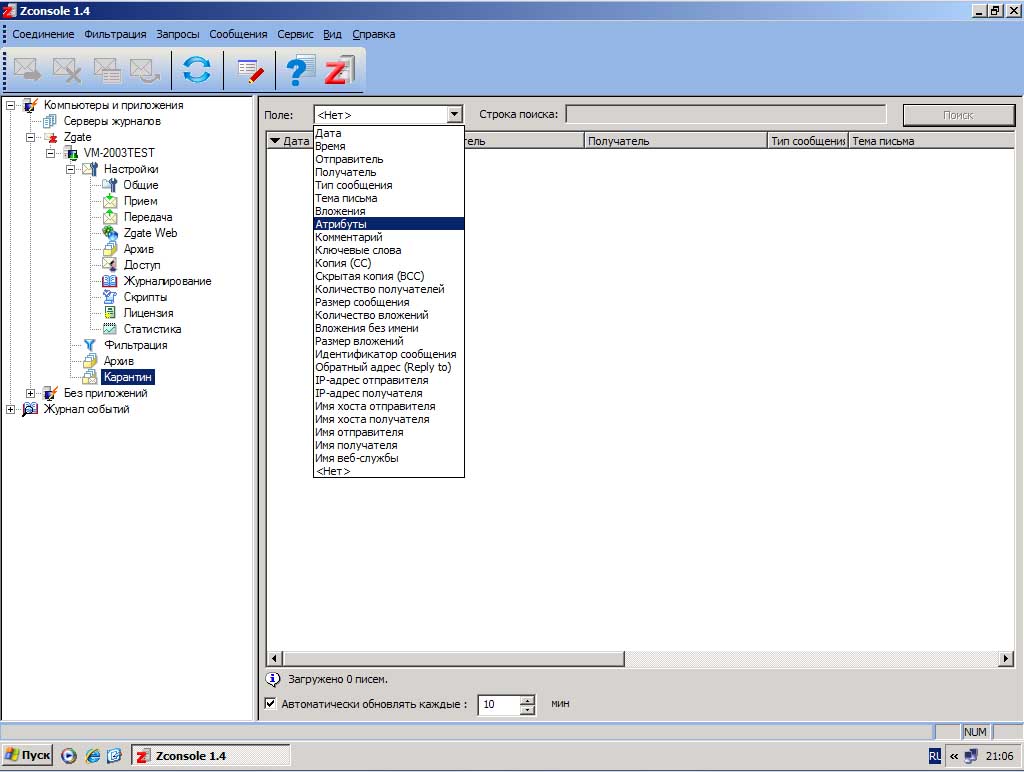Select the Прием settings node
The image size is (1024, 772).
click(140, 201)
